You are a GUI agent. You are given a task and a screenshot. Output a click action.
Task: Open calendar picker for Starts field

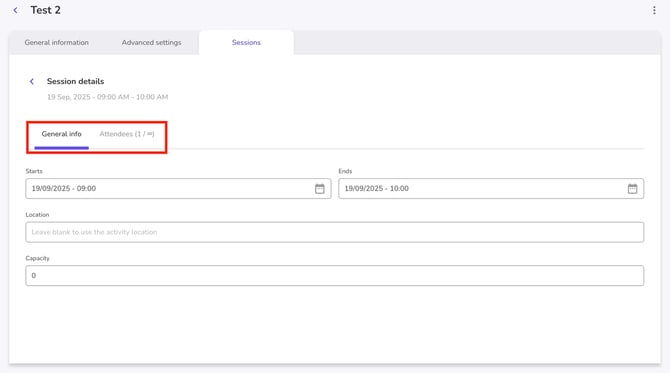point(320,188)
